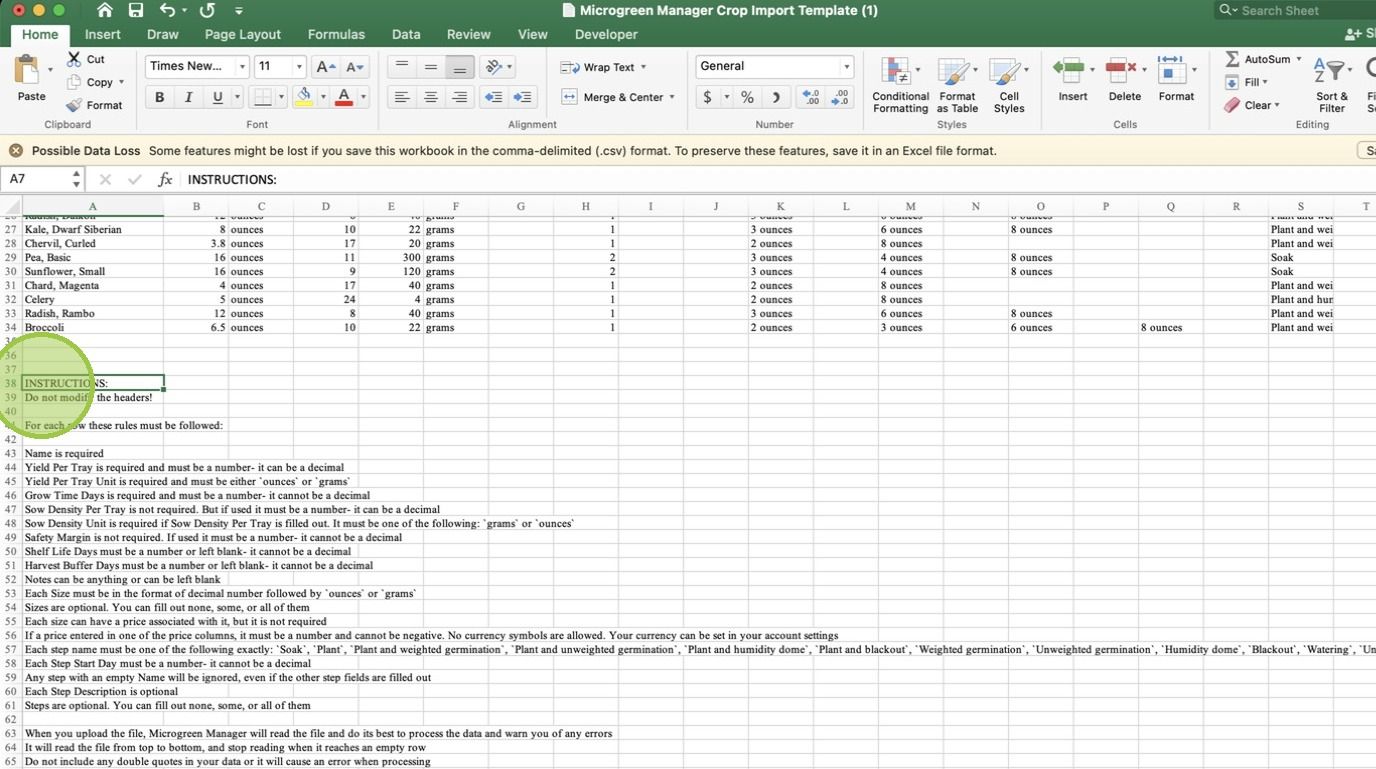This screenshot has width=1376, height=769.
Task: Expand the font size dropdown
Action: [298, 67]
